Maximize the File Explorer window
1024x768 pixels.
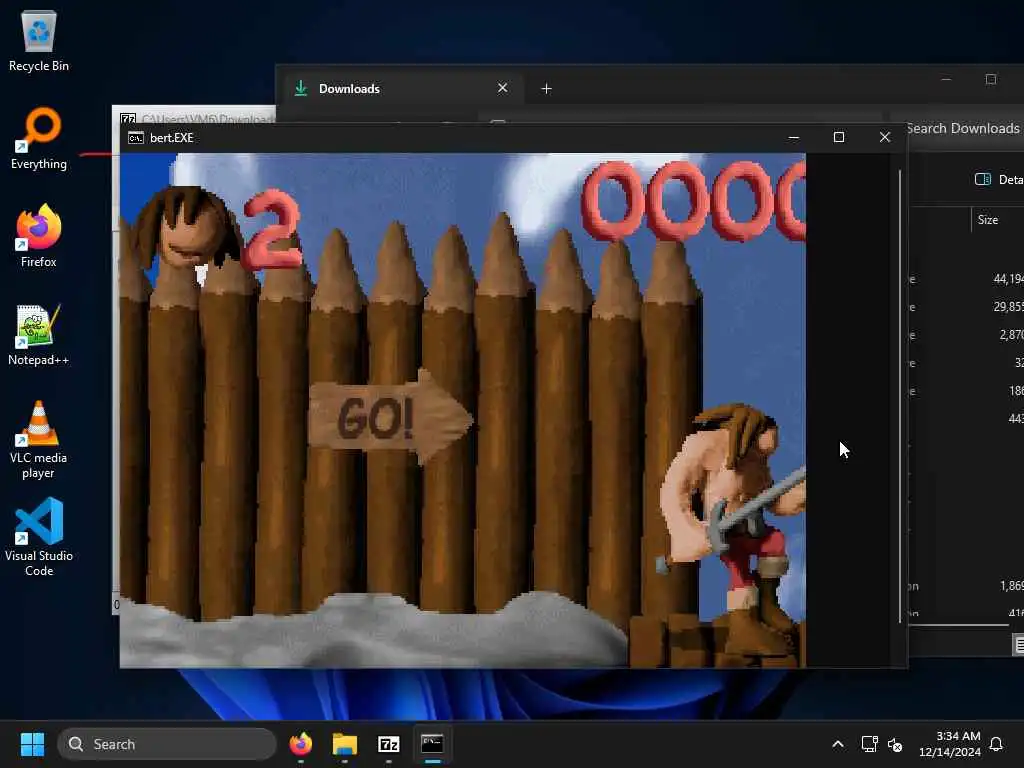(991, 79)
